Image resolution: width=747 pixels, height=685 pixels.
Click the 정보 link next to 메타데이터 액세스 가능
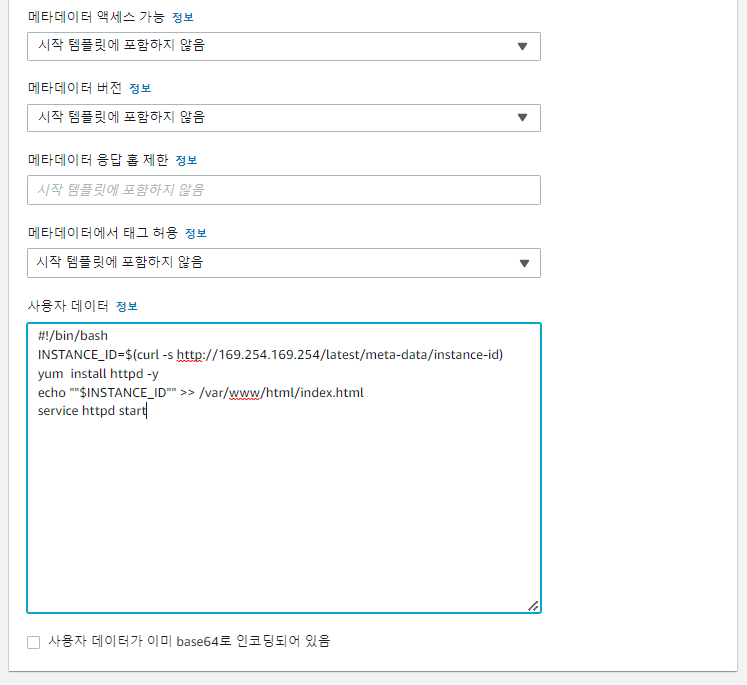click(182, 18)
